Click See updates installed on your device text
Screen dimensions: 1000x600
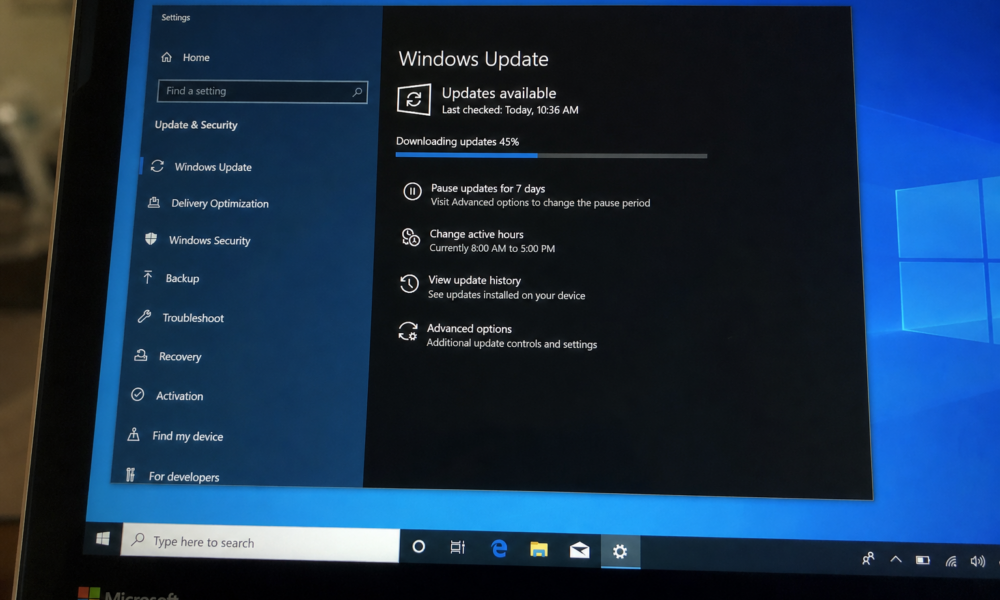pyautogui.click(x=506, y=295)
